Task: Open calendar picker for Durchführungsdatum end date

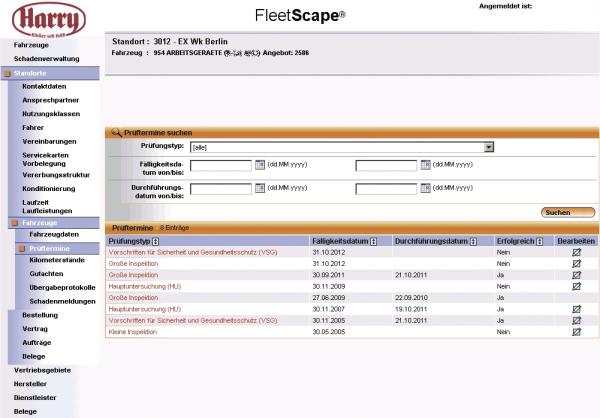Action: (x=426, y=188)
